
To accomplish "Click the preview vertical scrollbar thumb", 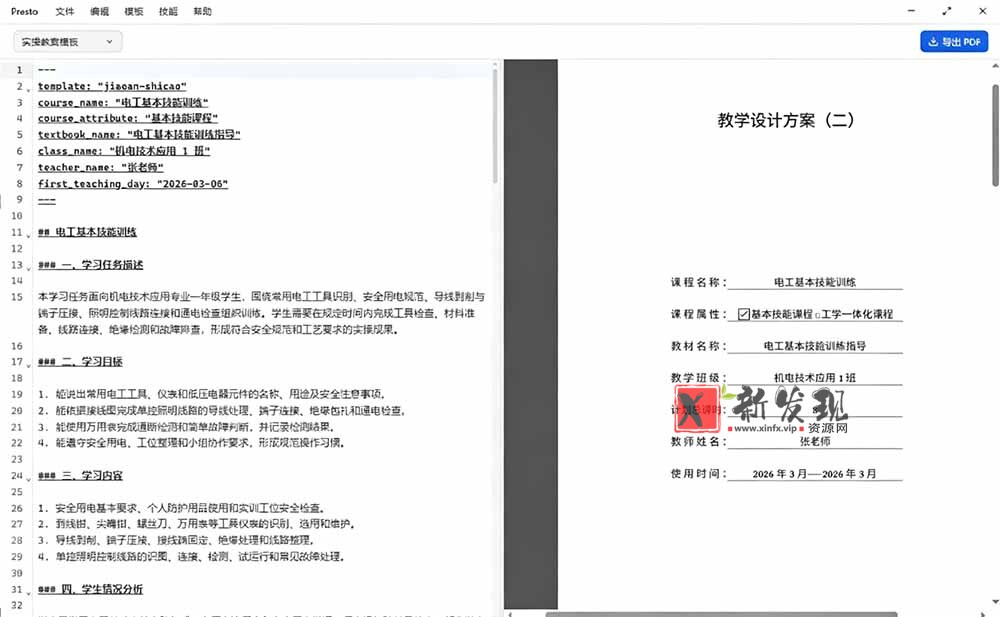I will coord(995,135).
